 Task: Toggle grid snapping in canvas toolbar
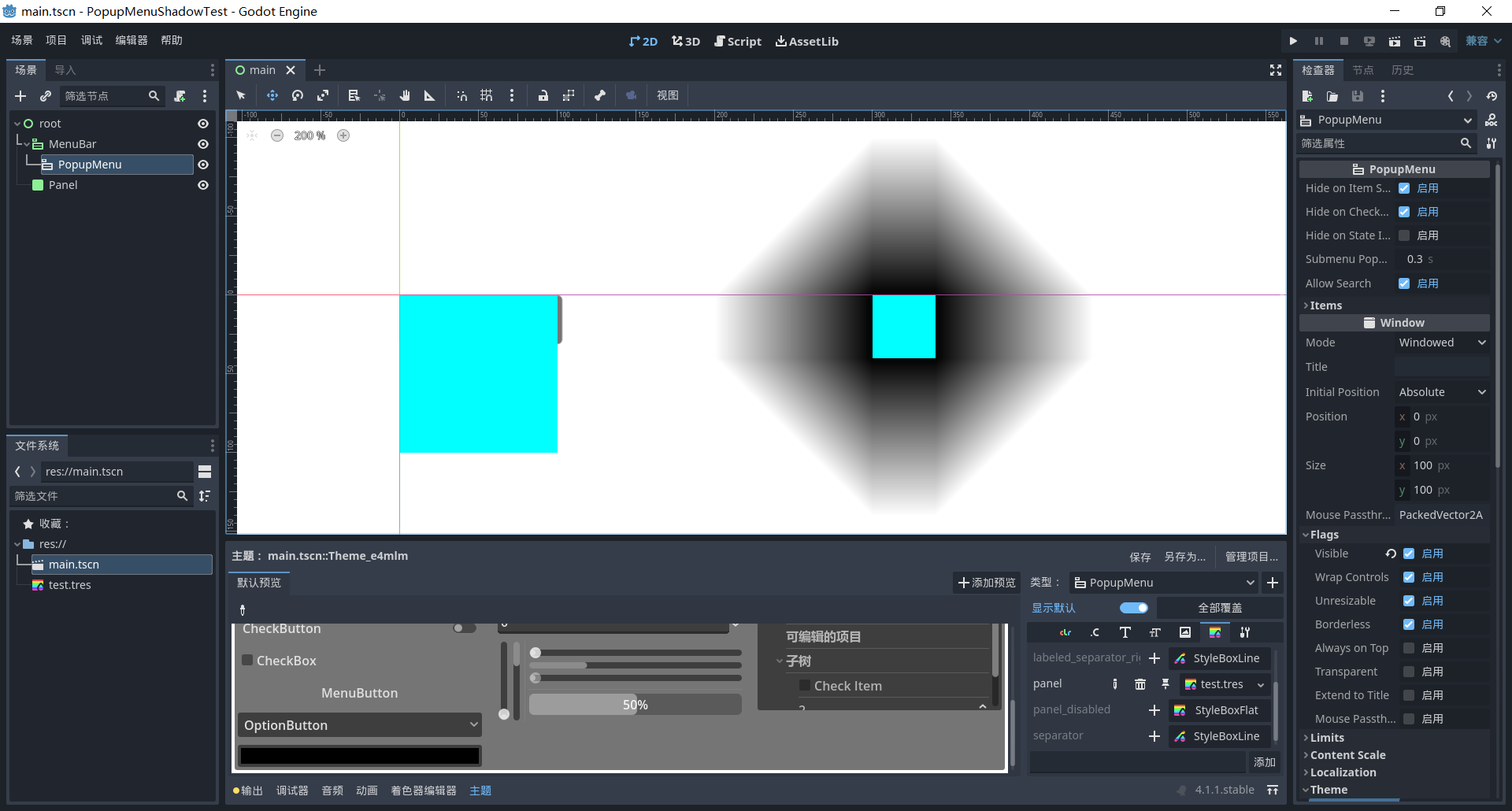coord(486,95)
